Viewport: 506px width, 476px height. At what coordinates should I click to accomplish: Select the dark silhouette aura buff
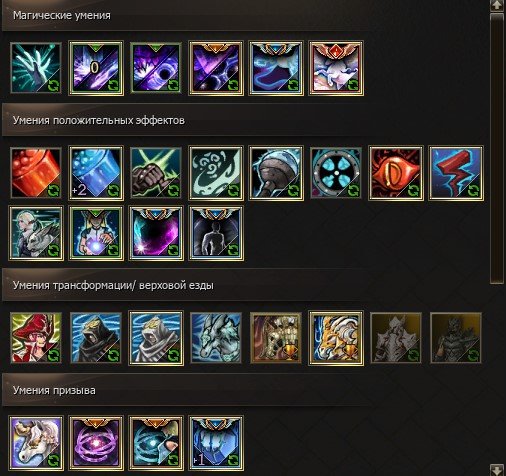216,233
